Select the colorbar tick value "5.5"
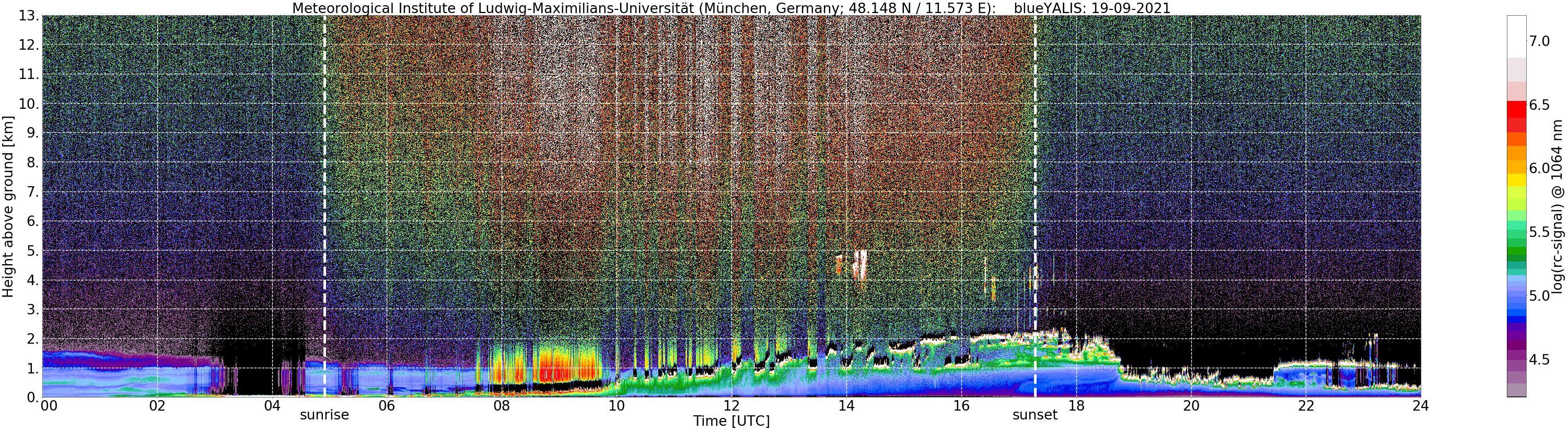1568x431 pixels. click(1539, 232)
